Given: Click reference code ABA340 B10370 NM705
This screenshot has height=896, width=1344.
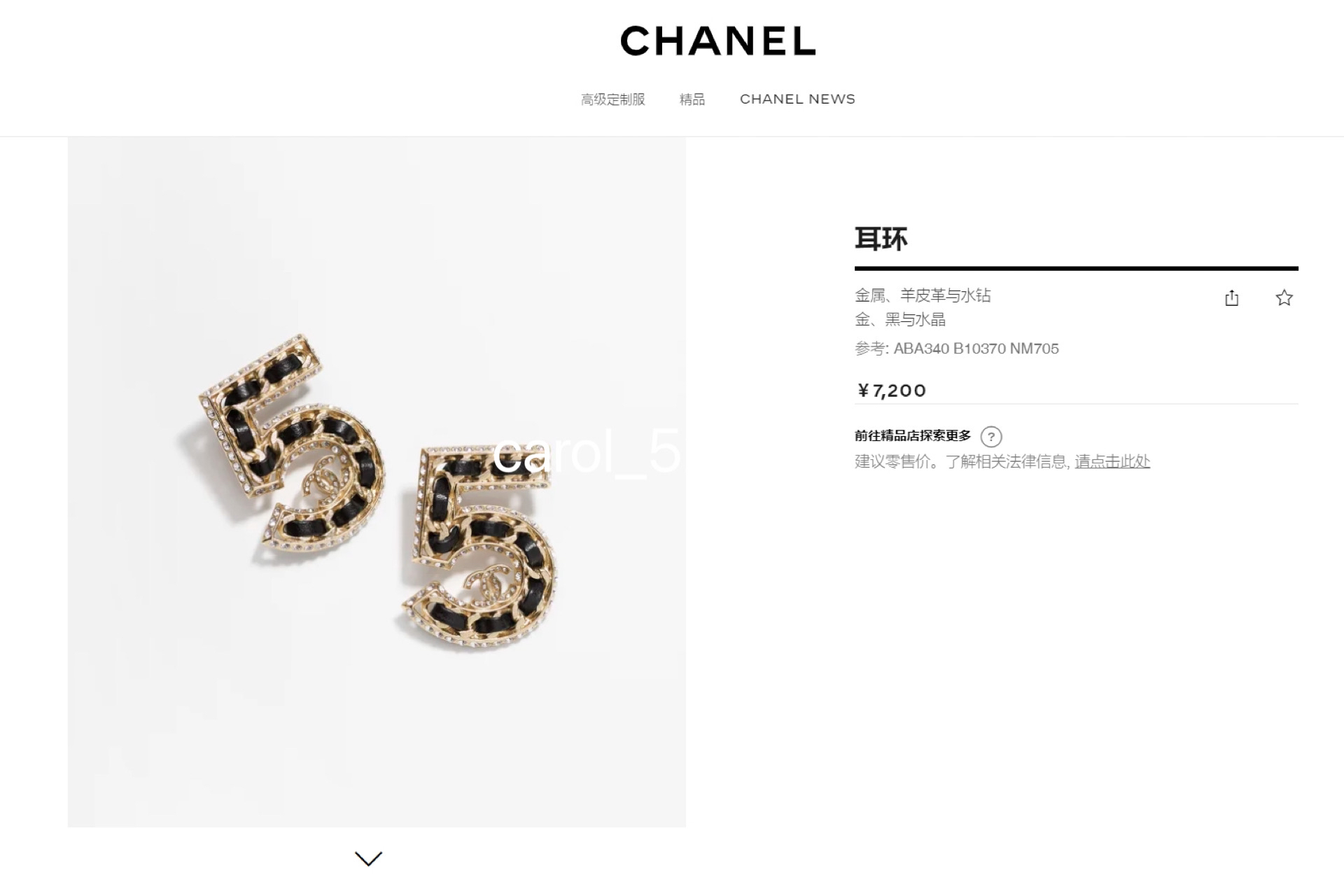Looking at the screenshot, I should pos(976,349).
